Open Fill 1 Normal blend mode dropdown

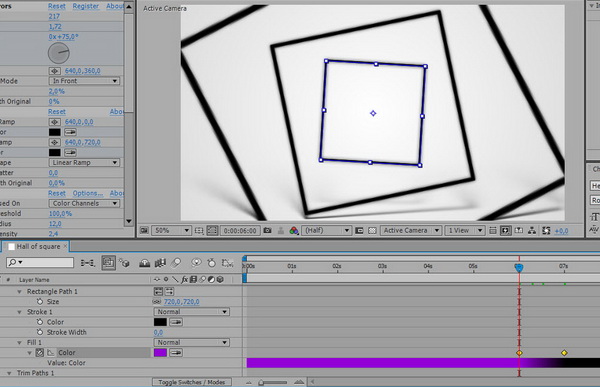(x=191, y=342)
